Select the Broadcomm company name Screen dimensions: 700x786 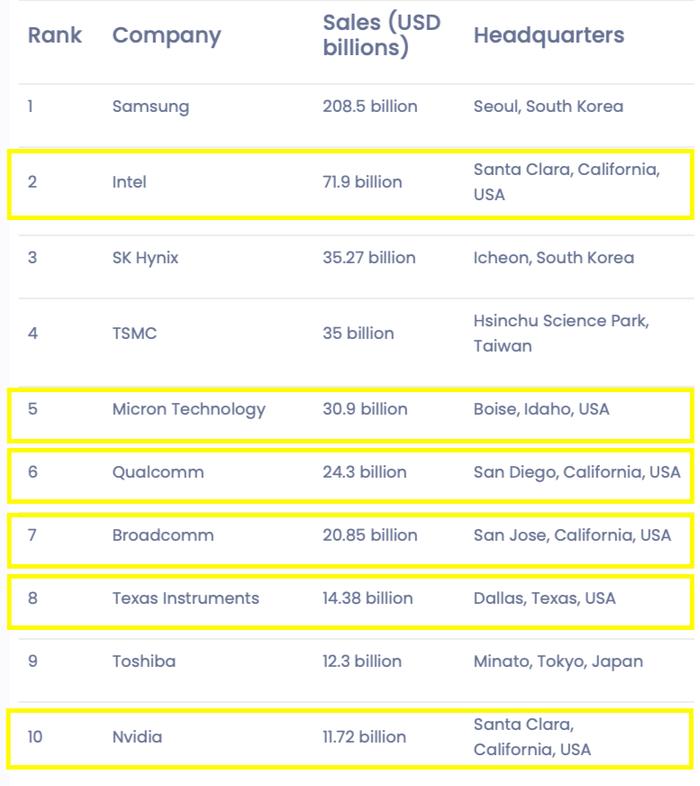pos(163,535)
